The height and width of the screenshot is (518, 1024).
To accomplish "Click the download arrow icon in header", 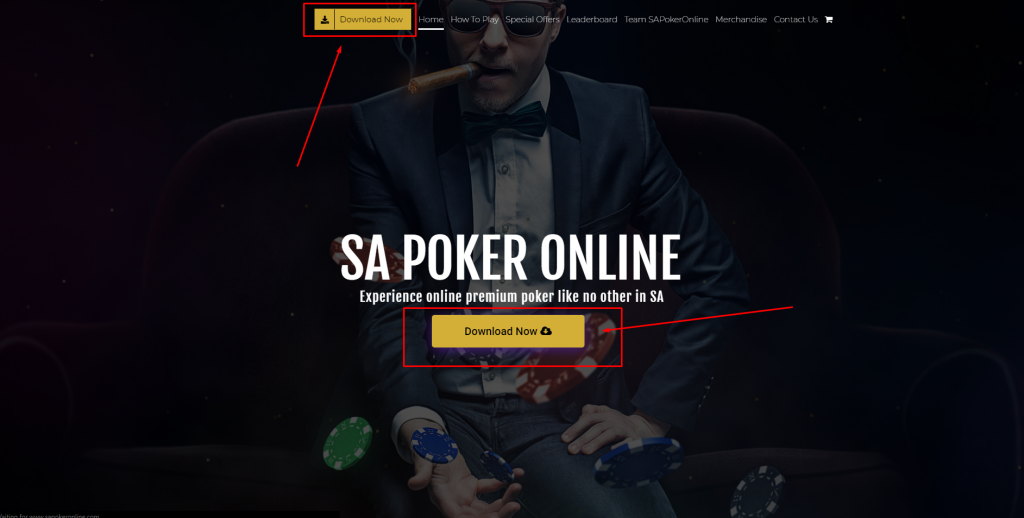I will click(x=325, y=20).
